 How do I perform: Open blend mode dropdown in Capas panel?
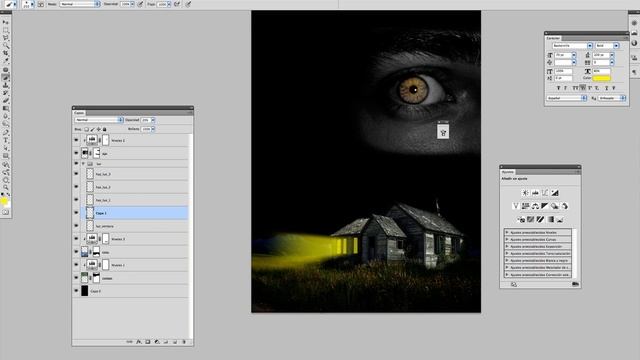[99, 120]
